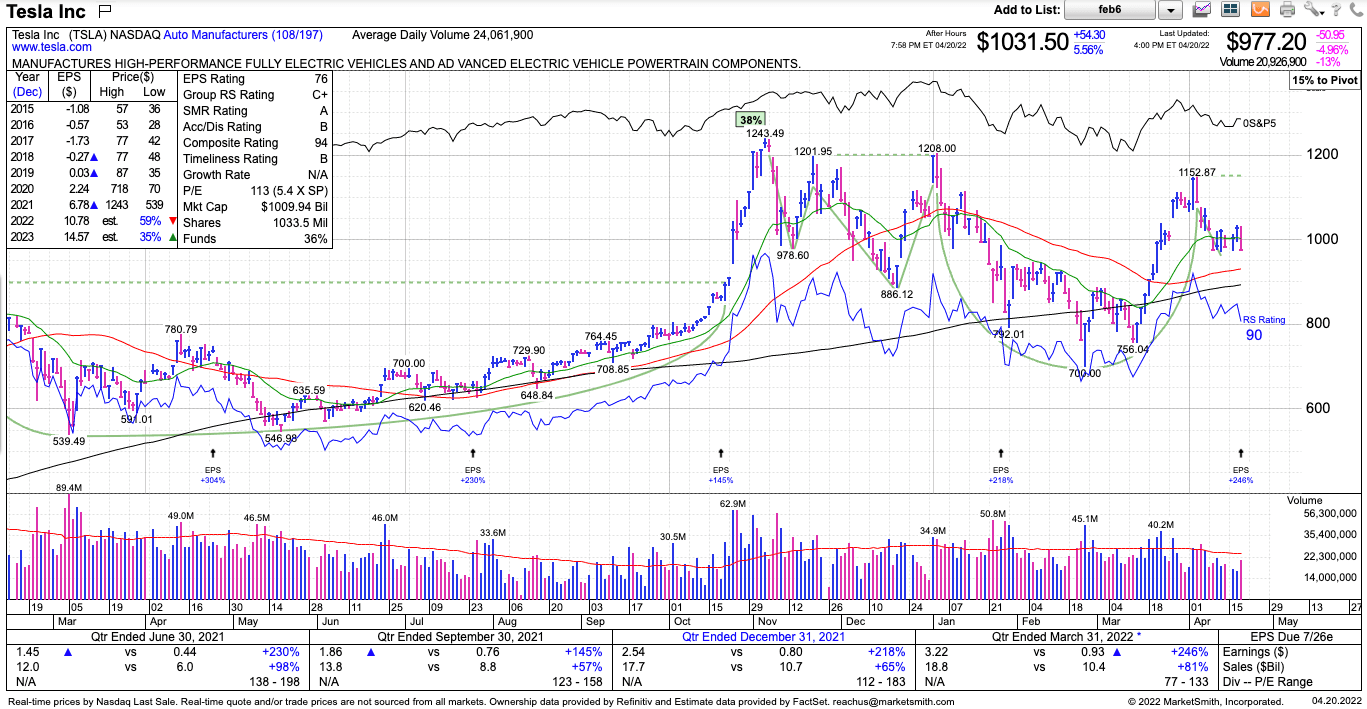Open the wrench settings tool menu
The height and width of the screenshot is (709, 1367).
1313,10
